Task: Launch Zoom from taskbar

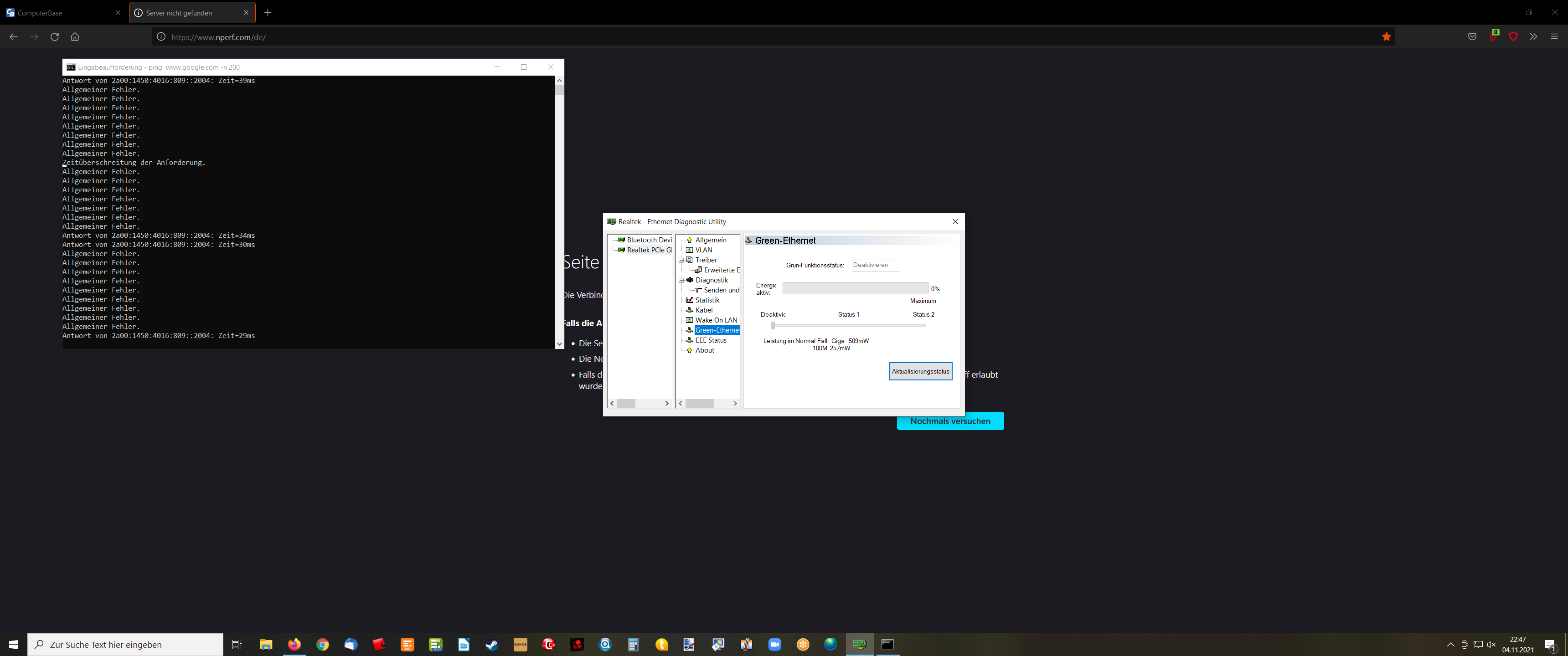Action: coord(774,645)
